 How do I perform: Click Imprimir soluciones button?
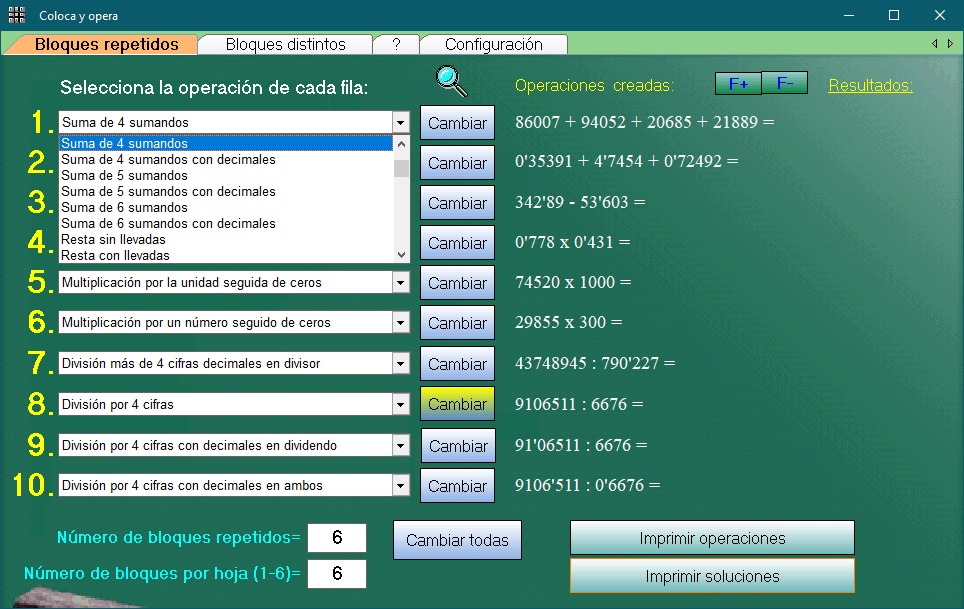pyautogui.click(x=712, y=576)
